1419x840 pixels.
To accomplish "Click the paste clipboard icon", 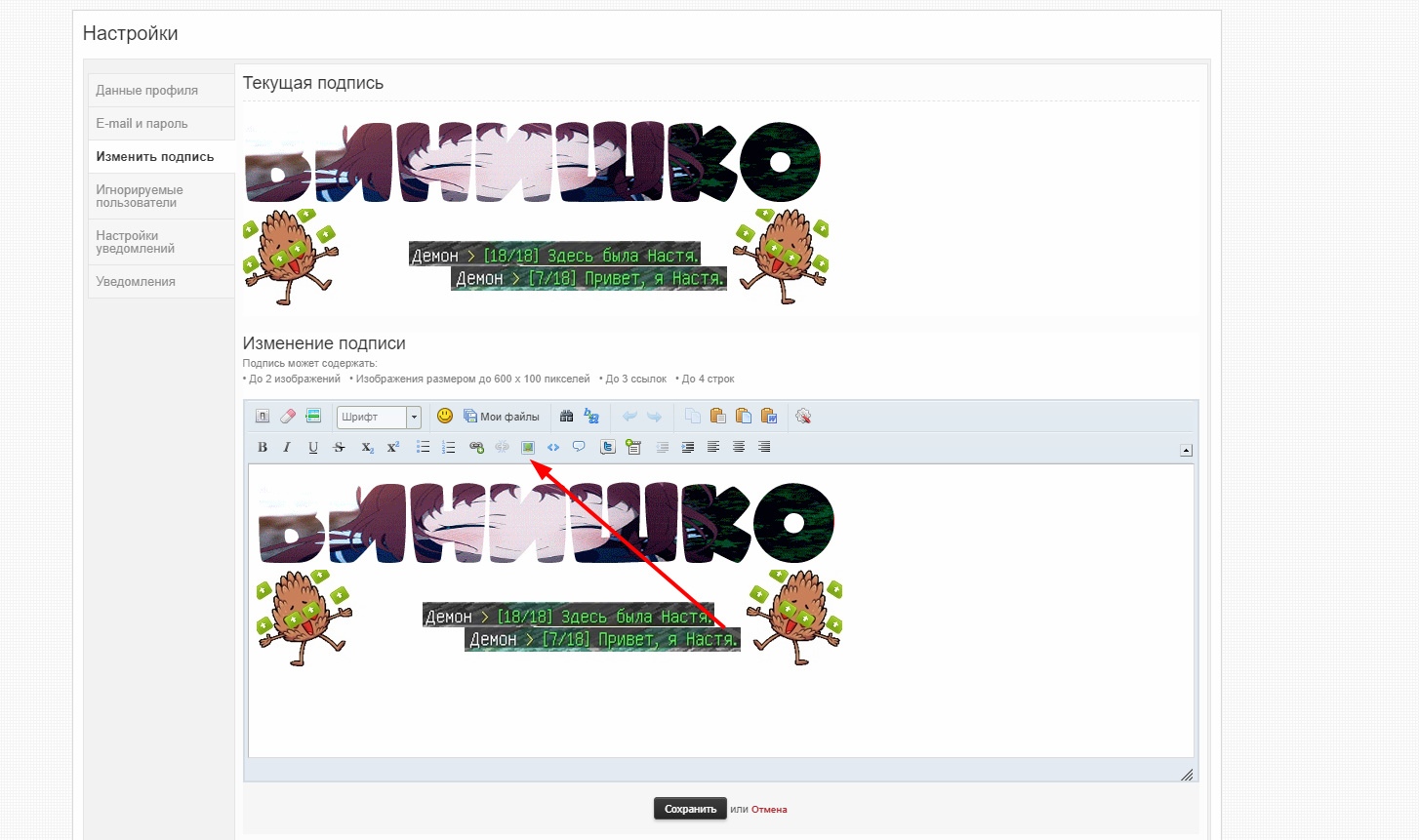I will tap(718, 417).
